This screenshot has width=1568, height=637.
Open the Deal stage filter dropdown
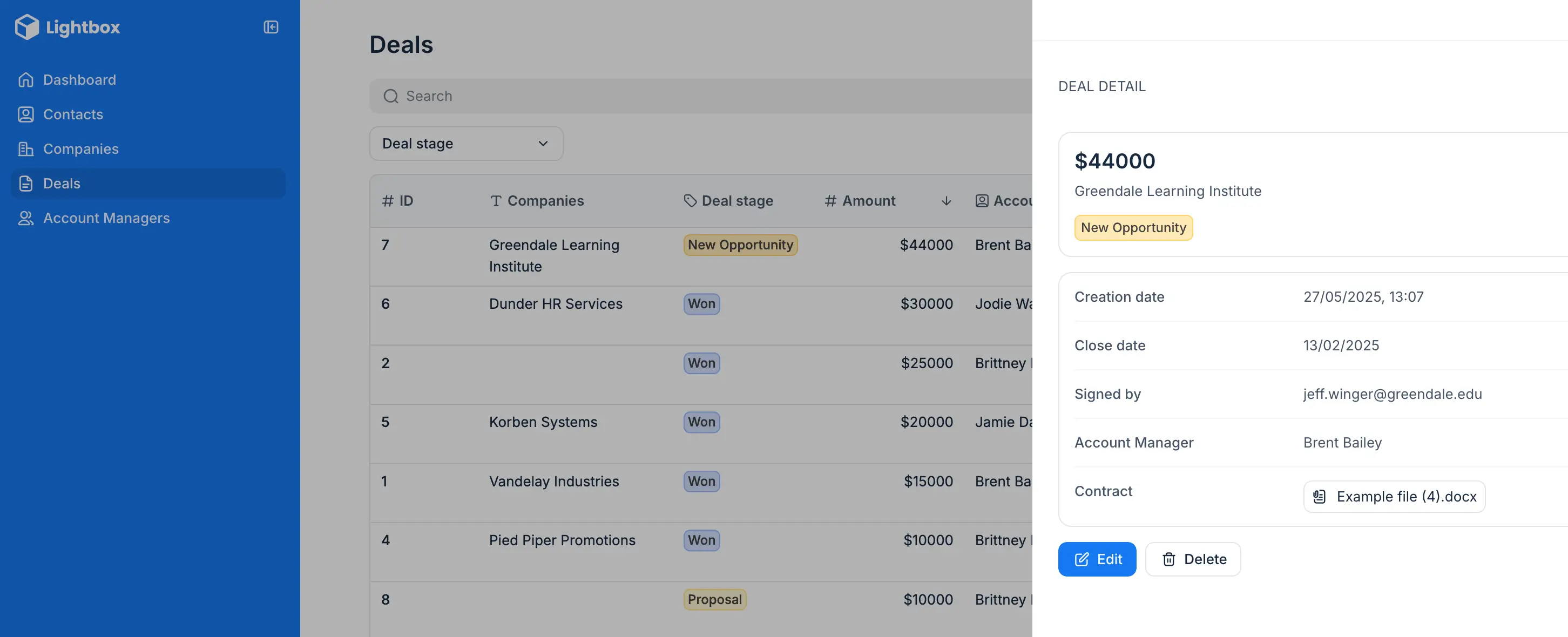click(x=465, y=144)
